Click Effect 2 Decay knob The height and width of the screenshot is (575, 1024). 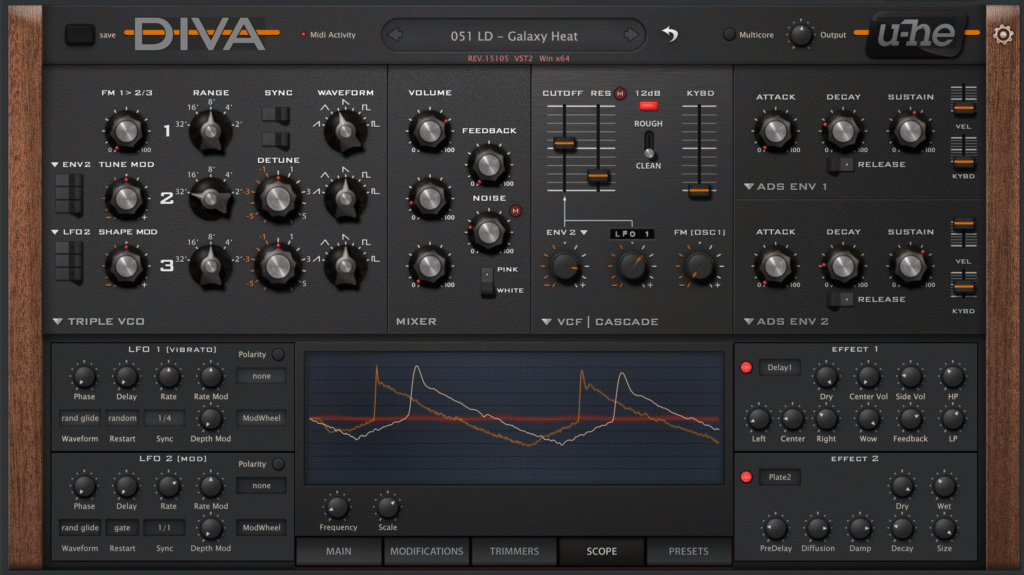point(902,528)
